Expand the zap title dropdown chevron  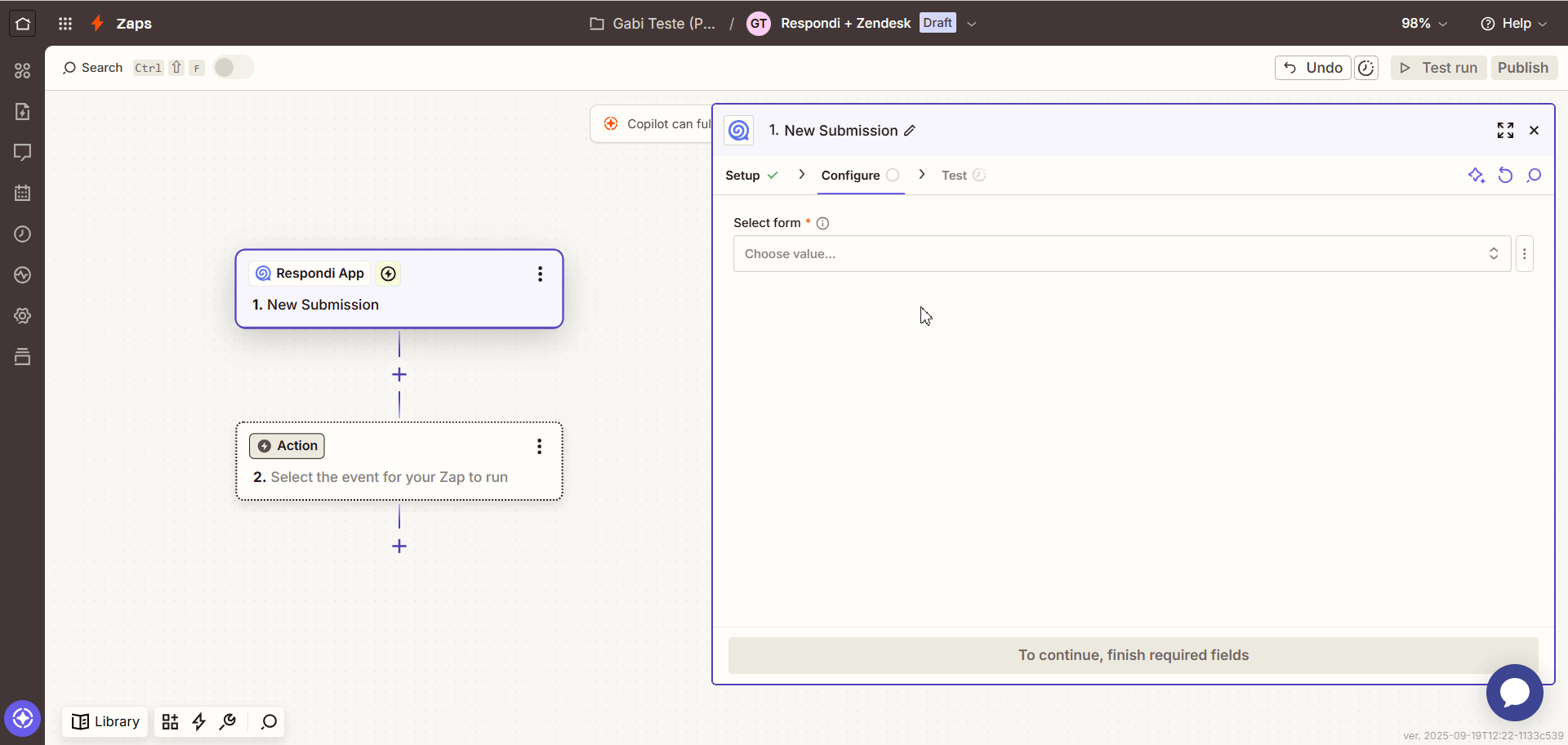[x=972, y=24]
